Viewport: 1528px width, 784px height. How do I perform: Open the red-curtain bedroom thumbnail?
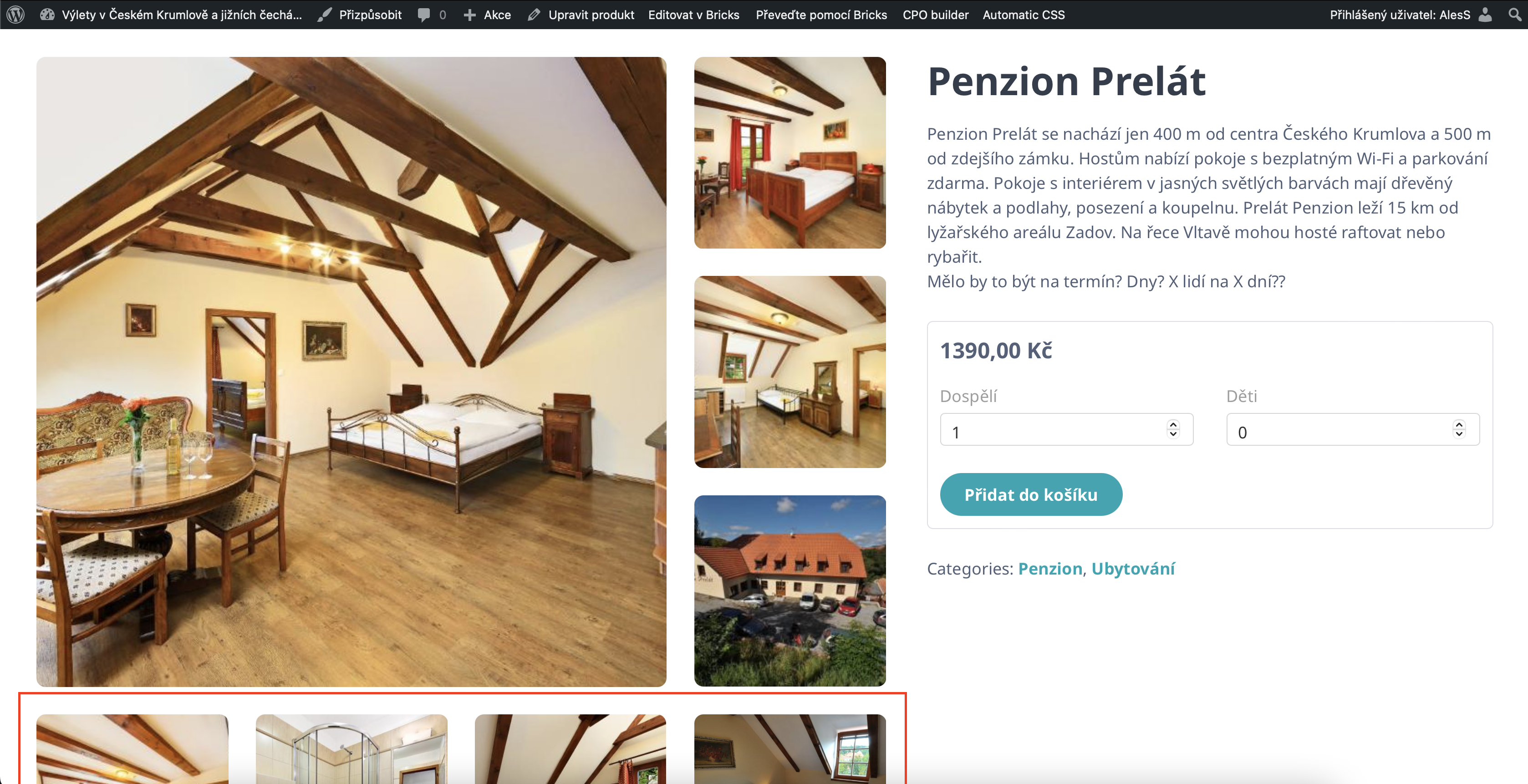click(789, 153)
